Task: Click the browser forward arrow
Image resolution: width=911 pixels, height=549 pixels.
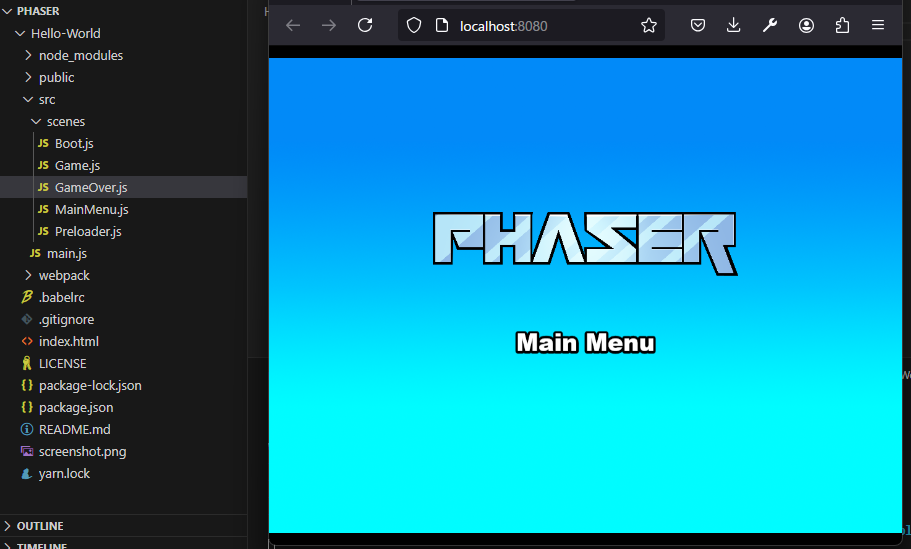Action: [329, 26]
